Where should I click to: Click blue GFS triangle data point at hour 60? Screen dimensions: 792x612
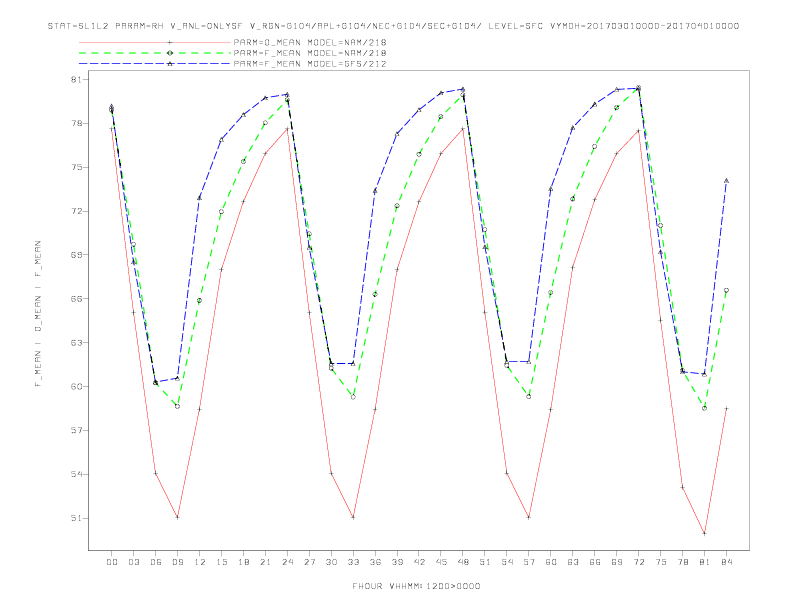tap(551, 189)
